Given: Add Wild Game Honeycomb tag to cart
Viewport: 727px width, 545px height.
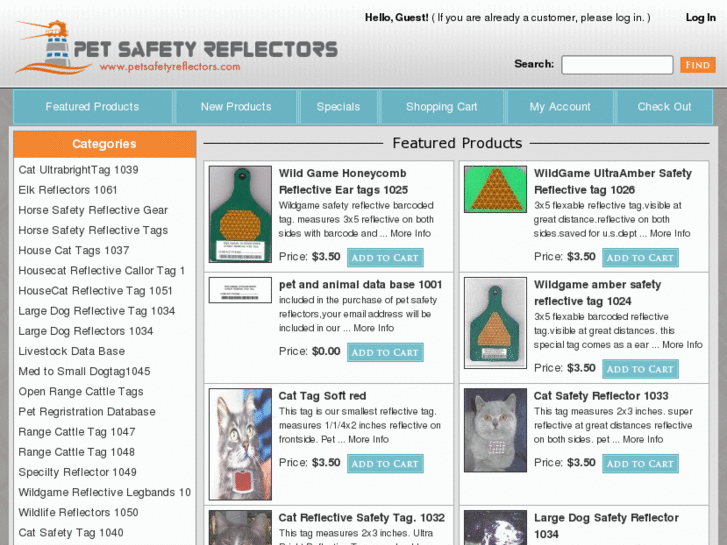Looking at the screenshot, I should click(385, 258).
